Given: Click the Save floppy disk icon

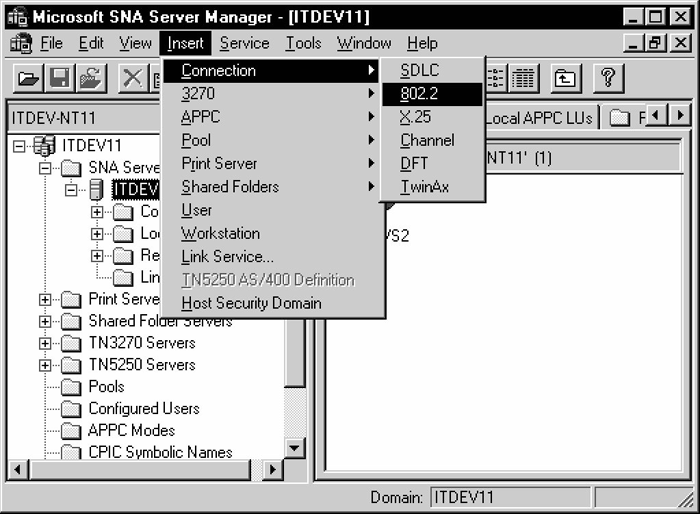Looking at the screenshot, I should (x=59, y=78).
